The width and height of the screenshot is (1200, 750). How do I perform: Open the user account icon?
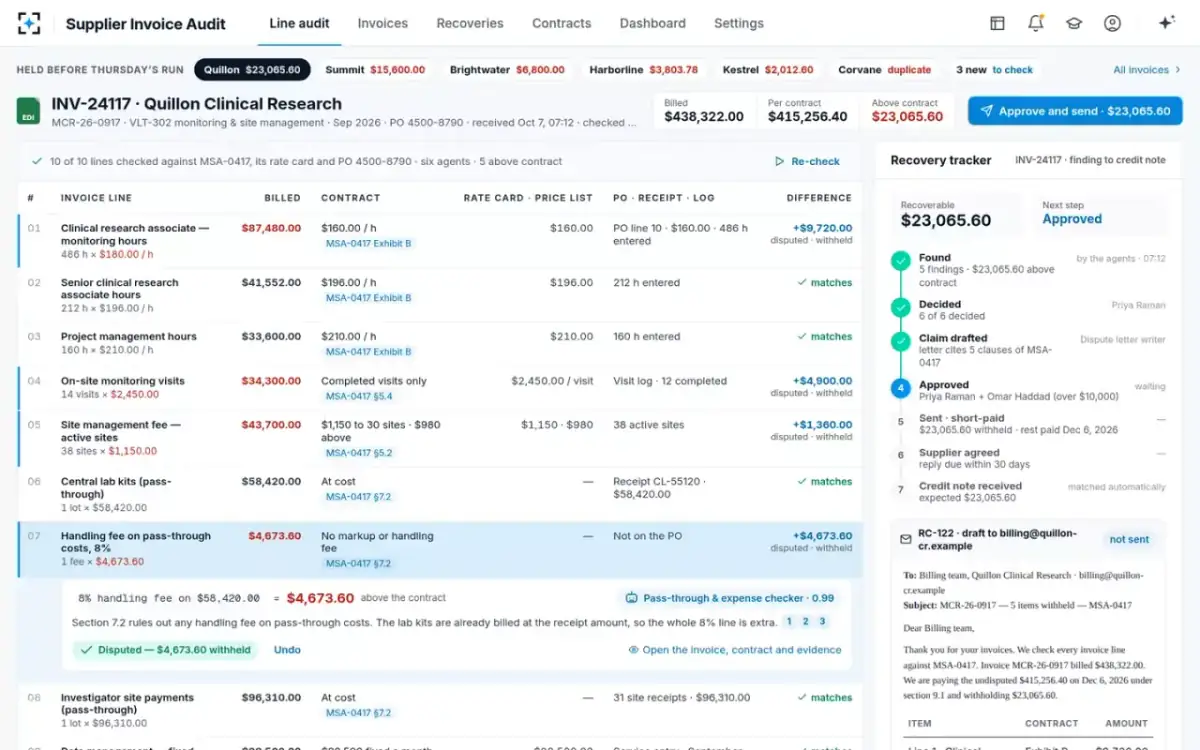1112,23
